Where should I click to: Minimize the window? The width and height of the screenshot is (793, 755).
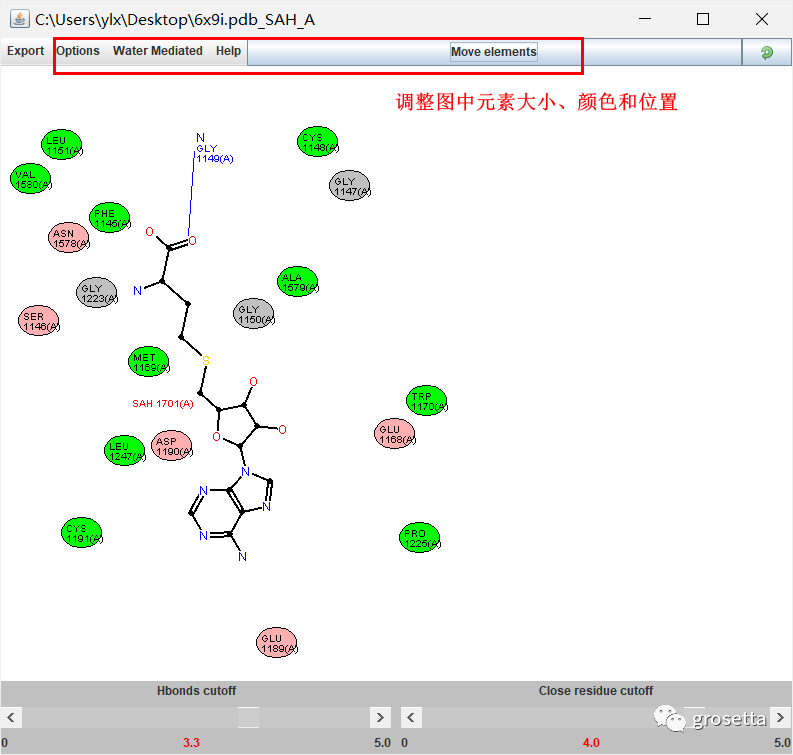645,19
